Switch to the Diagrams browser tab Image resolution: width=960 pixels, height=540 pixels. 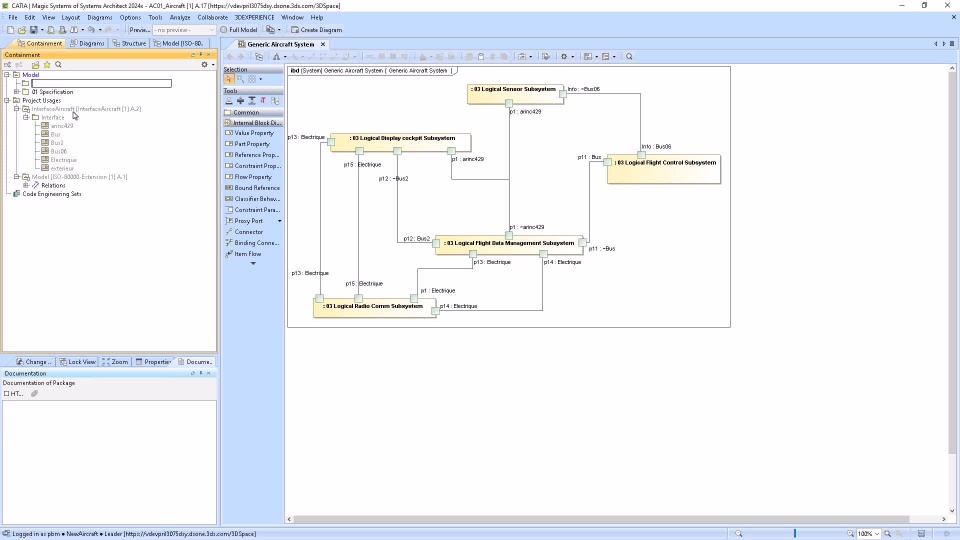(88, 43)
